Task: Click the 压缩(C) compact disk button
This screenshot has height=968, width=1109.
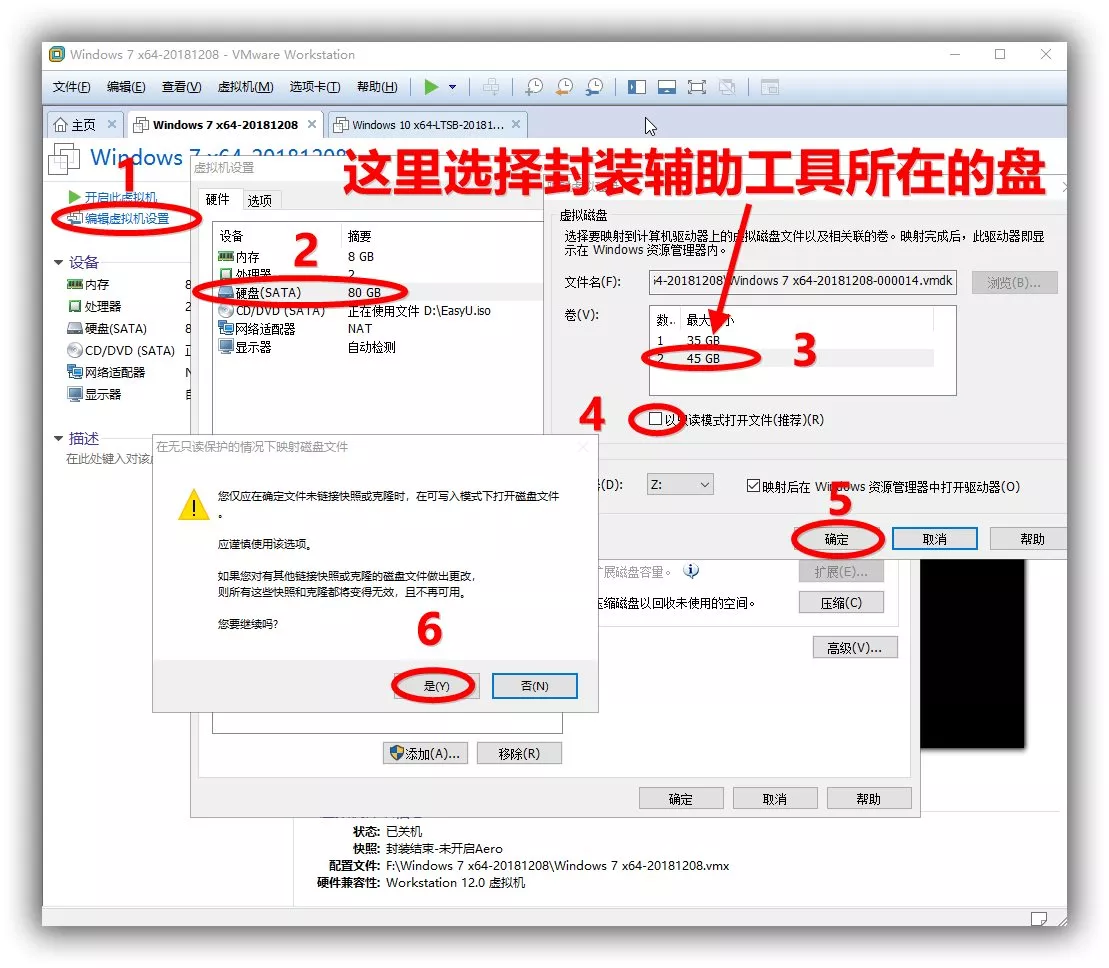Action: pos(841,602)
